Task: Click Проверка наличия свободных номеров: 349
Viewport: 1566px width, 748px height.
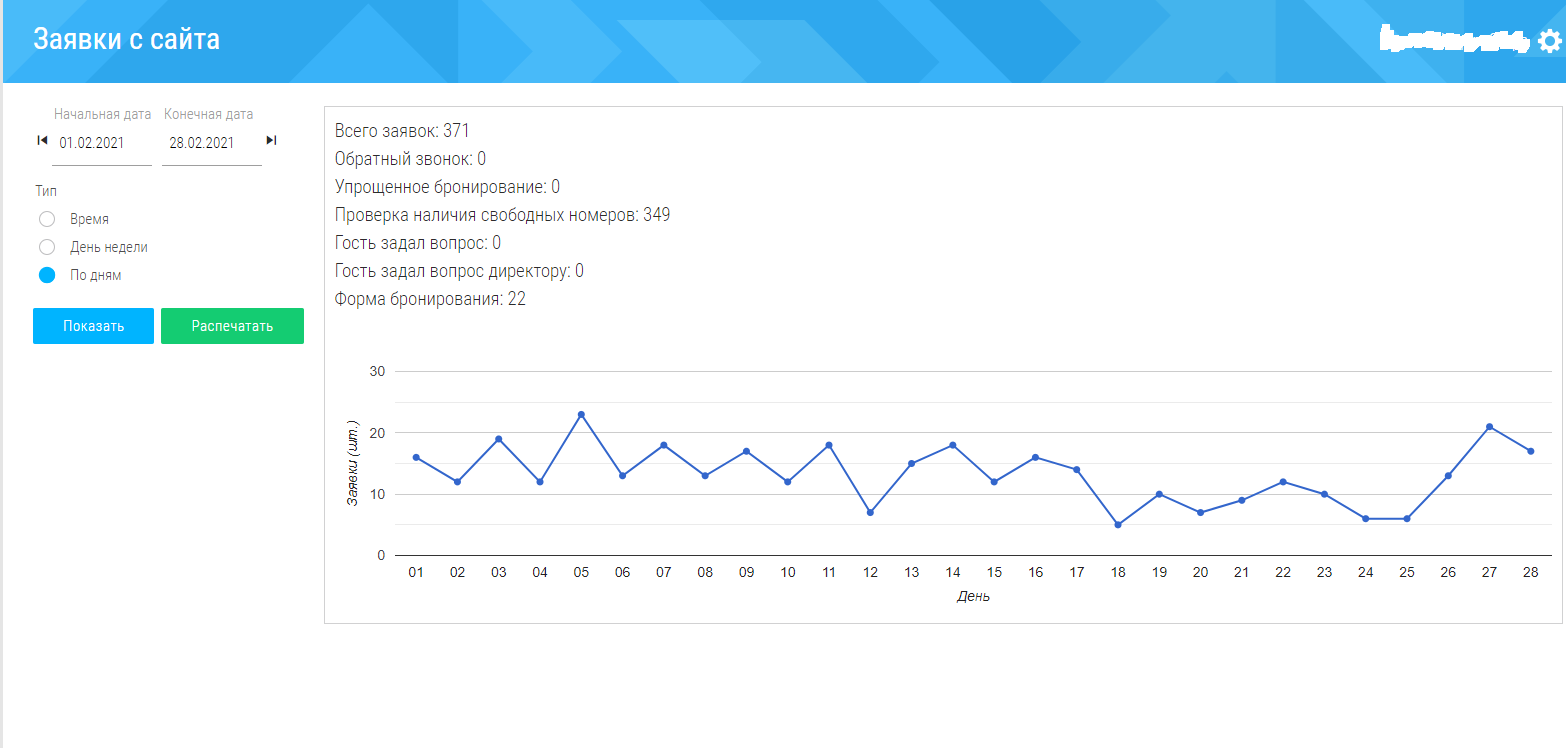Action: pyautogui.click(x=502, y=215)
